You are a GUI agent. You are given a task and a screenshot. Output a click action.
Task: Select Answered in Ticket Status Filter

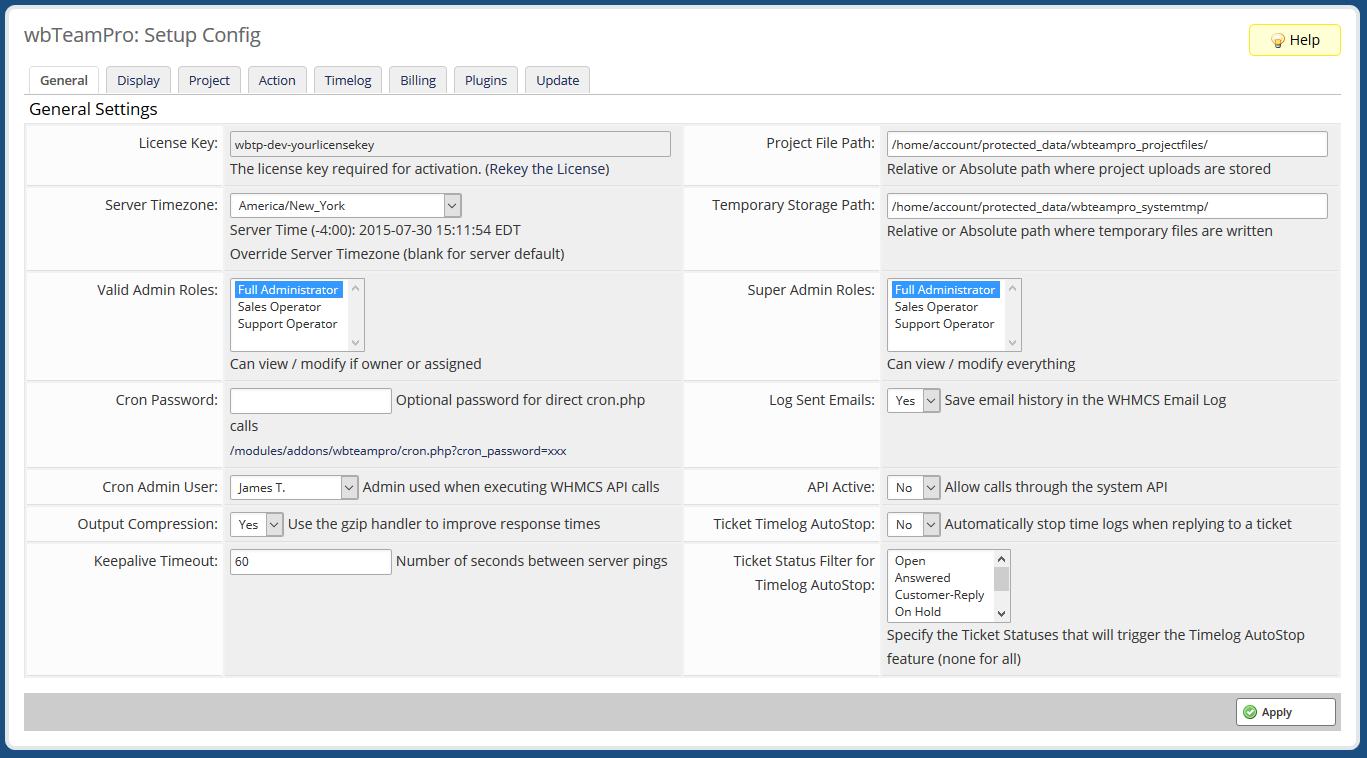click(925, 577)
